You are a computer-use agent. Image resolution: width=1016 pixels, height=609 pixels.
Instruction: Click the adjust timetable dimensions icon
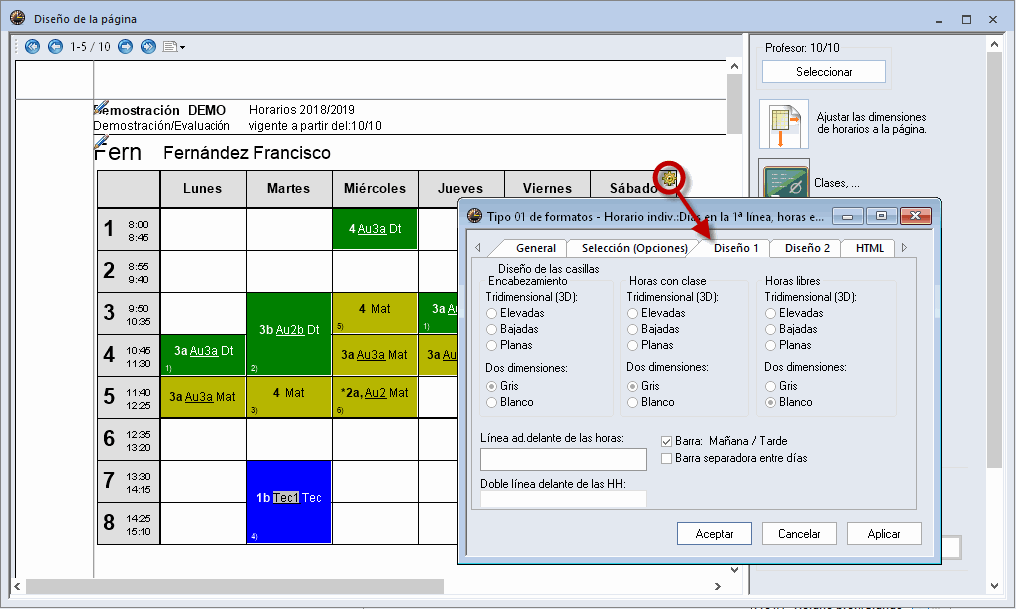tap(784, 124)
